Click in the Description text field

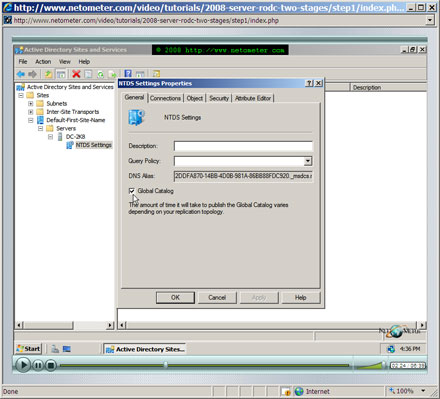(x=243, y=146)
